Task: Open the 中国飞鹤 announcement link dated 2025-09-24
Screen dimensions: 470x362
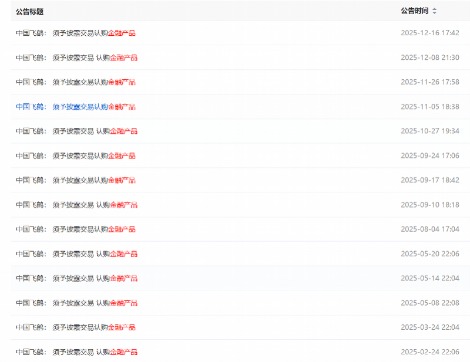Action: pyautogui.click(x=76, y=156)
